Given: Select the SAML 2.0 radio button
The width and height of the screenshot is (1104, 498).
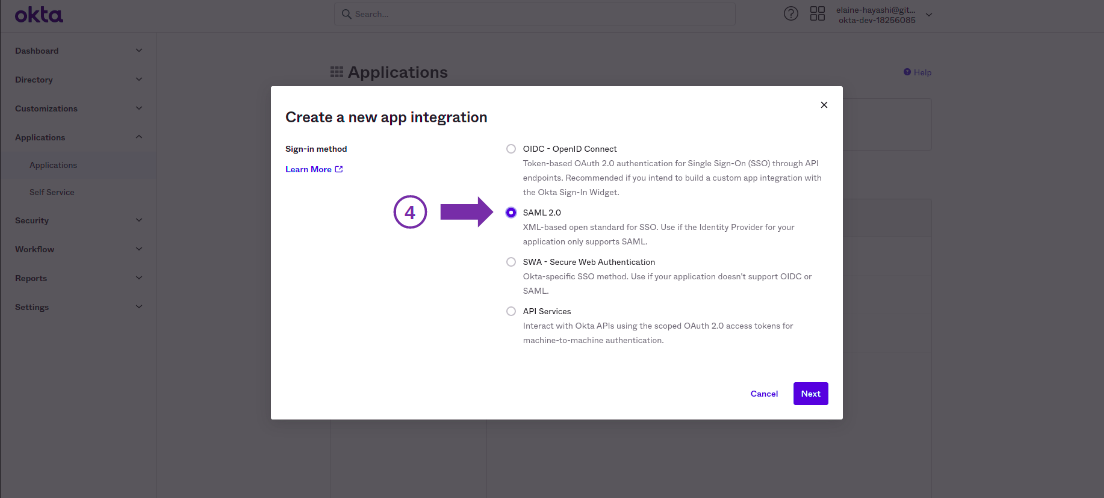Looking at the screenshot, I should (x=512, y=213).
